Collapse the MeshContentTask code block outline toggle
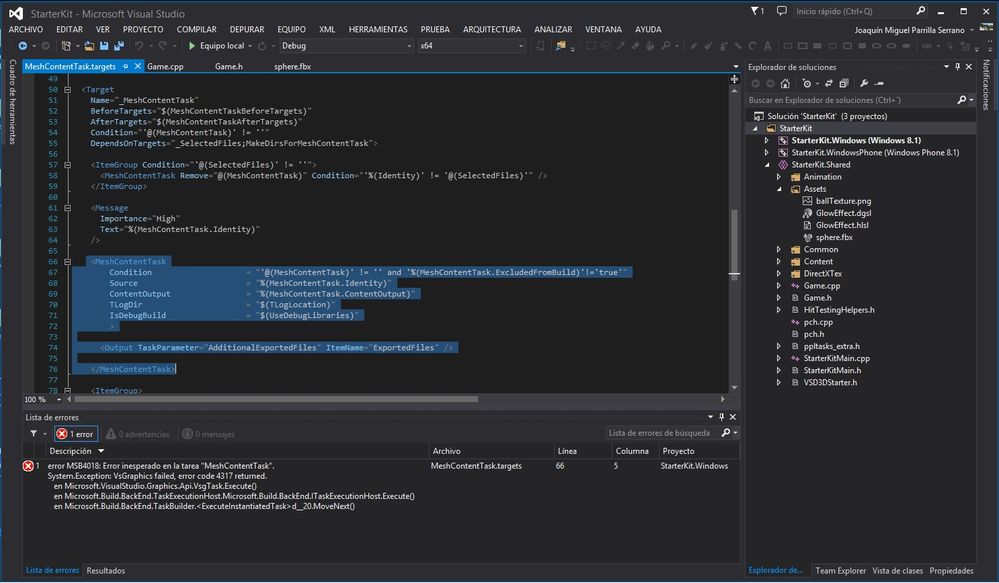This screenshot has width=999, height=583. (67, 261)
